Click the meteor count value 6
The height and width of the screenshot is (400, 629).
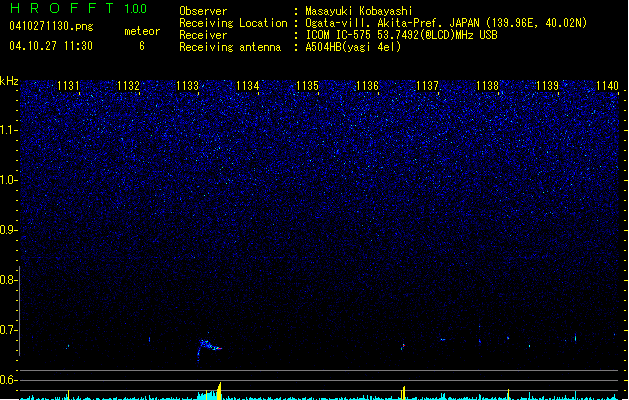(142, 46)
